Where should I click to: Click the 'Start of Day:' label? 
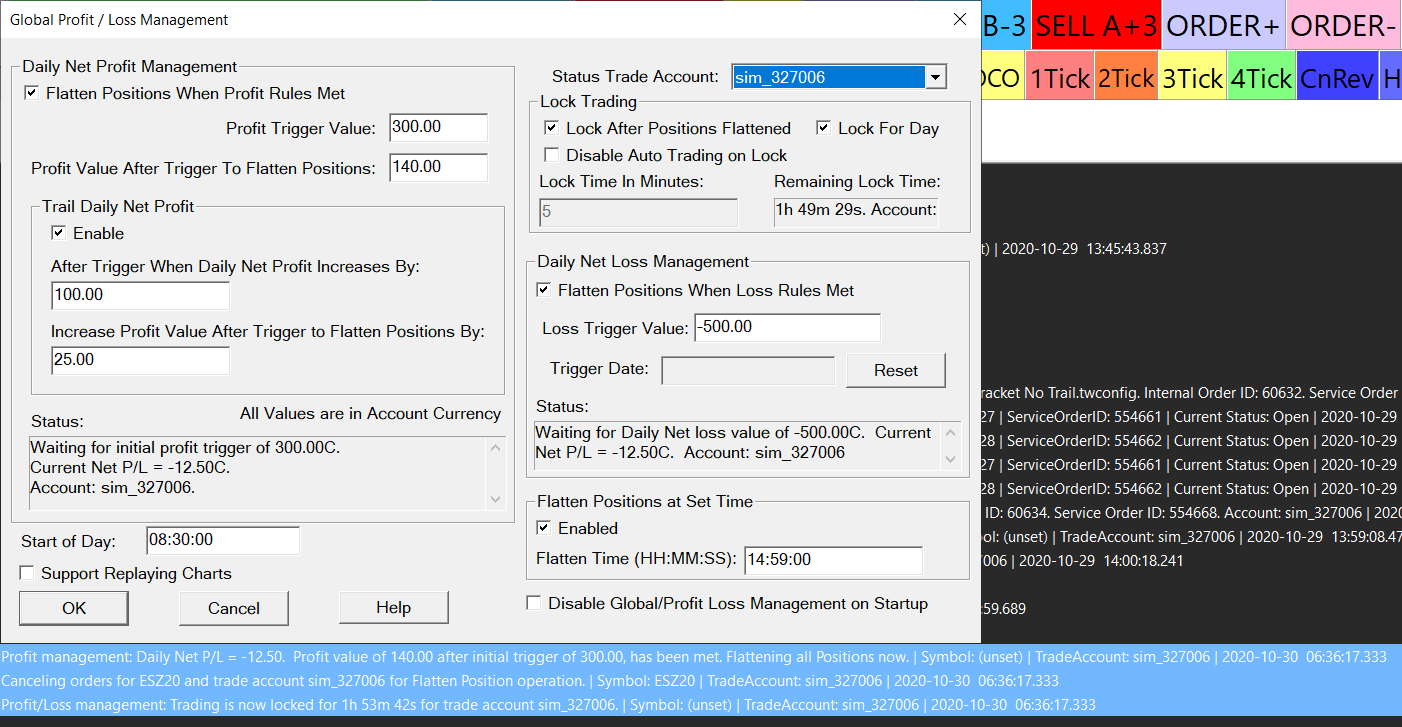click(69, 541)
